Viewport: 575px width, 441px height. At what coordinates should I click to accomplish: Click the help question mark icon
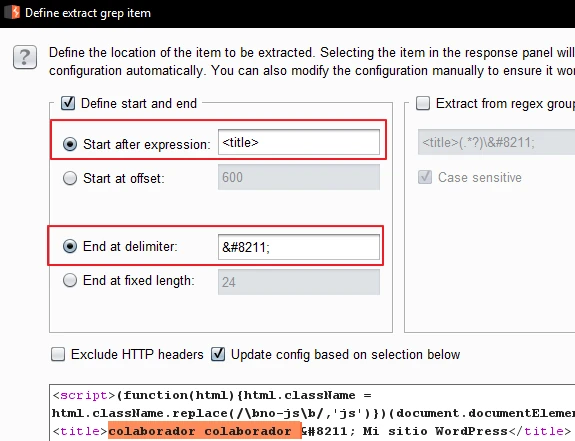25,57
